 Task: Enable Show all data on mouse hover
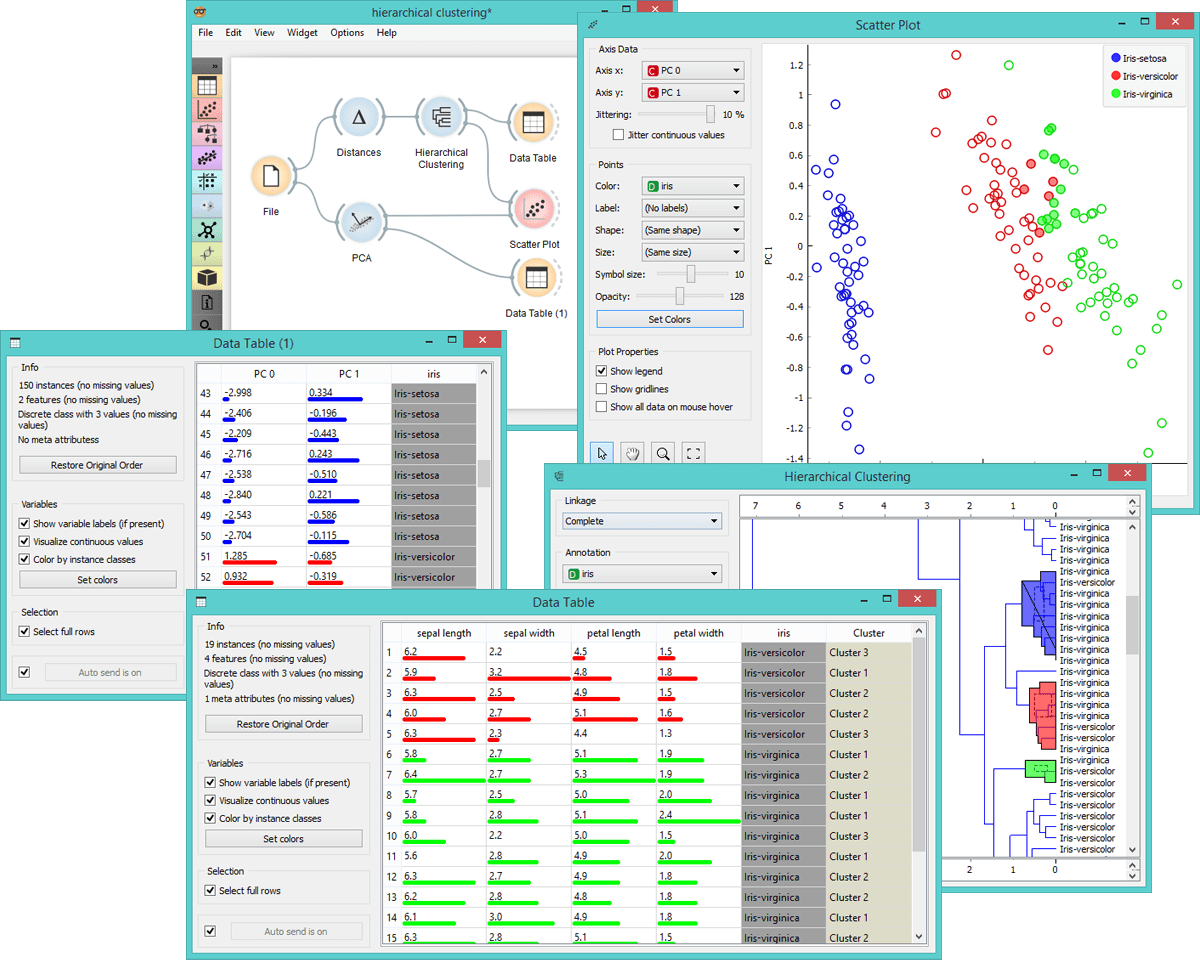[601, 407]
